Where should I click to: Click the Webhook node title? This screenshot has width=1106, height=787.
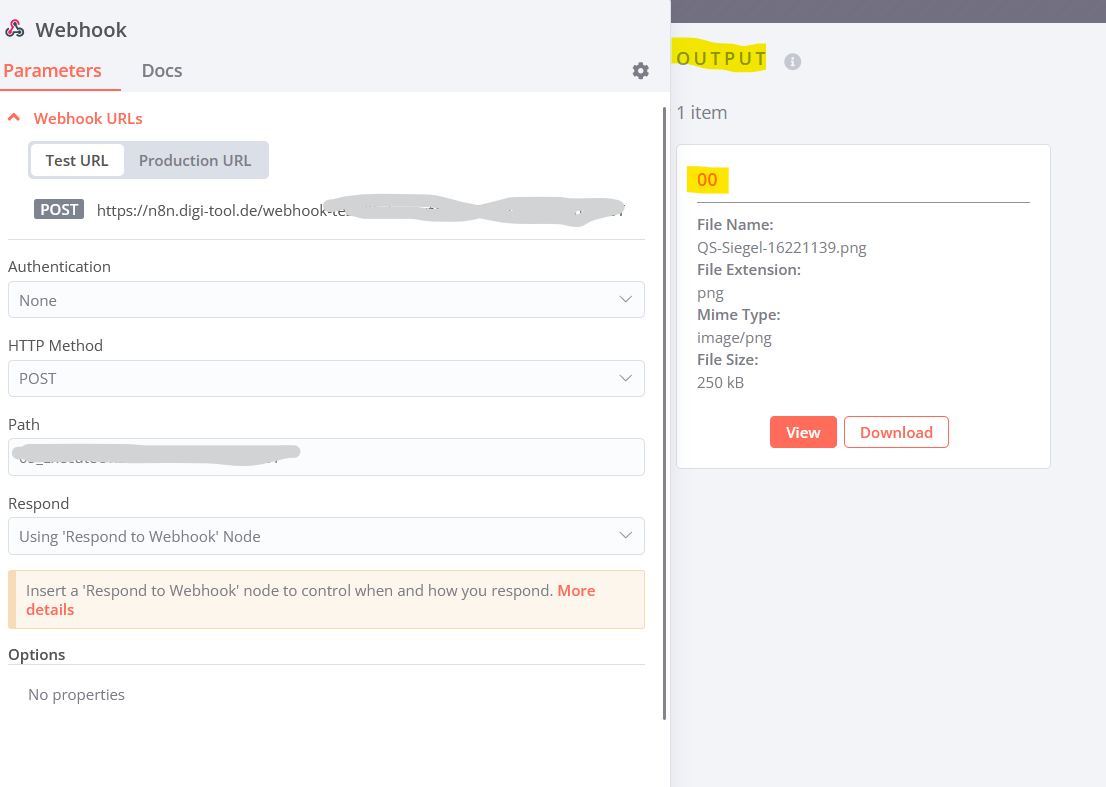[81, 30]
